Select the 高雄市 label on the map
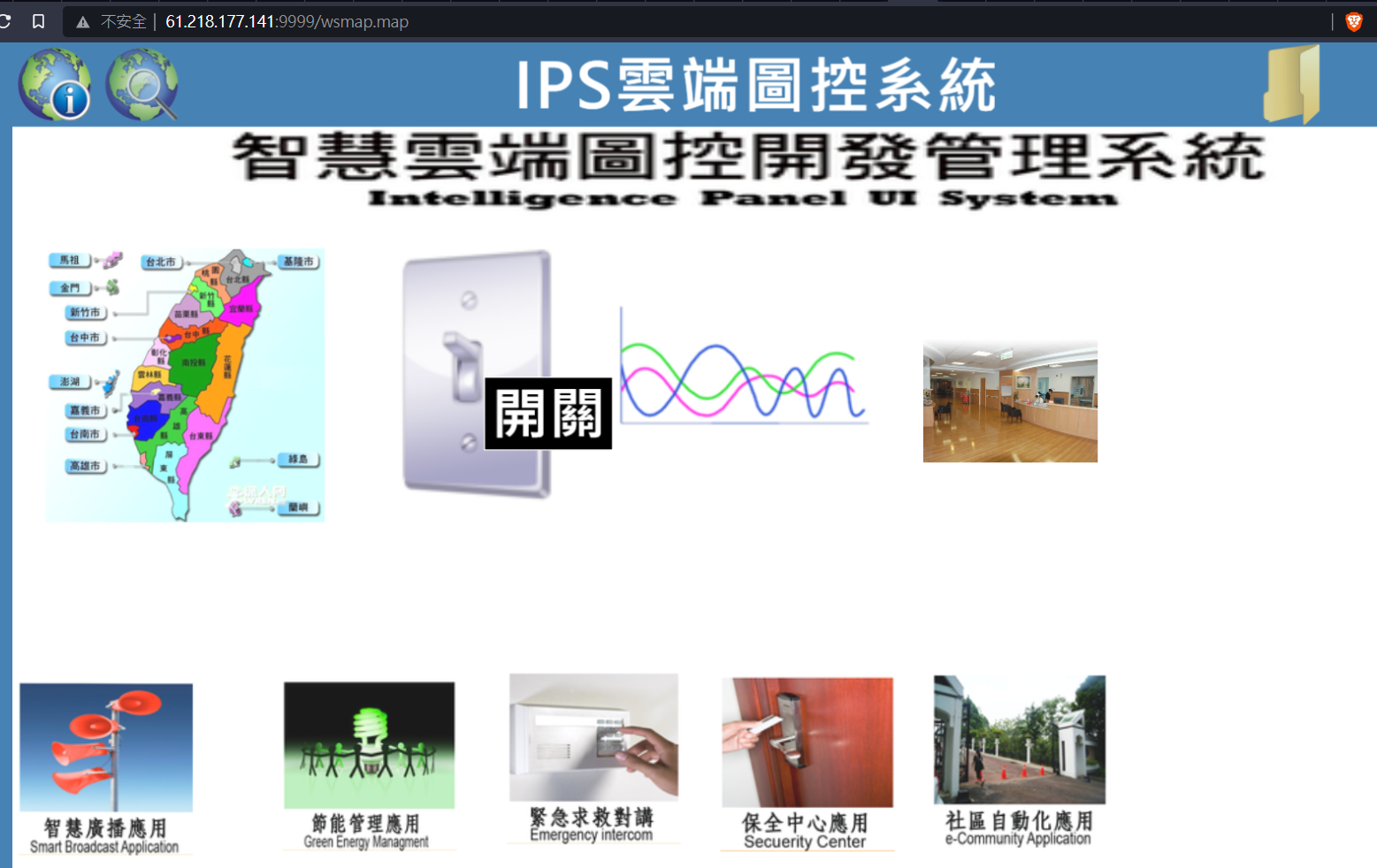Screen dimensions: 1377x868 tap(86, 466)
